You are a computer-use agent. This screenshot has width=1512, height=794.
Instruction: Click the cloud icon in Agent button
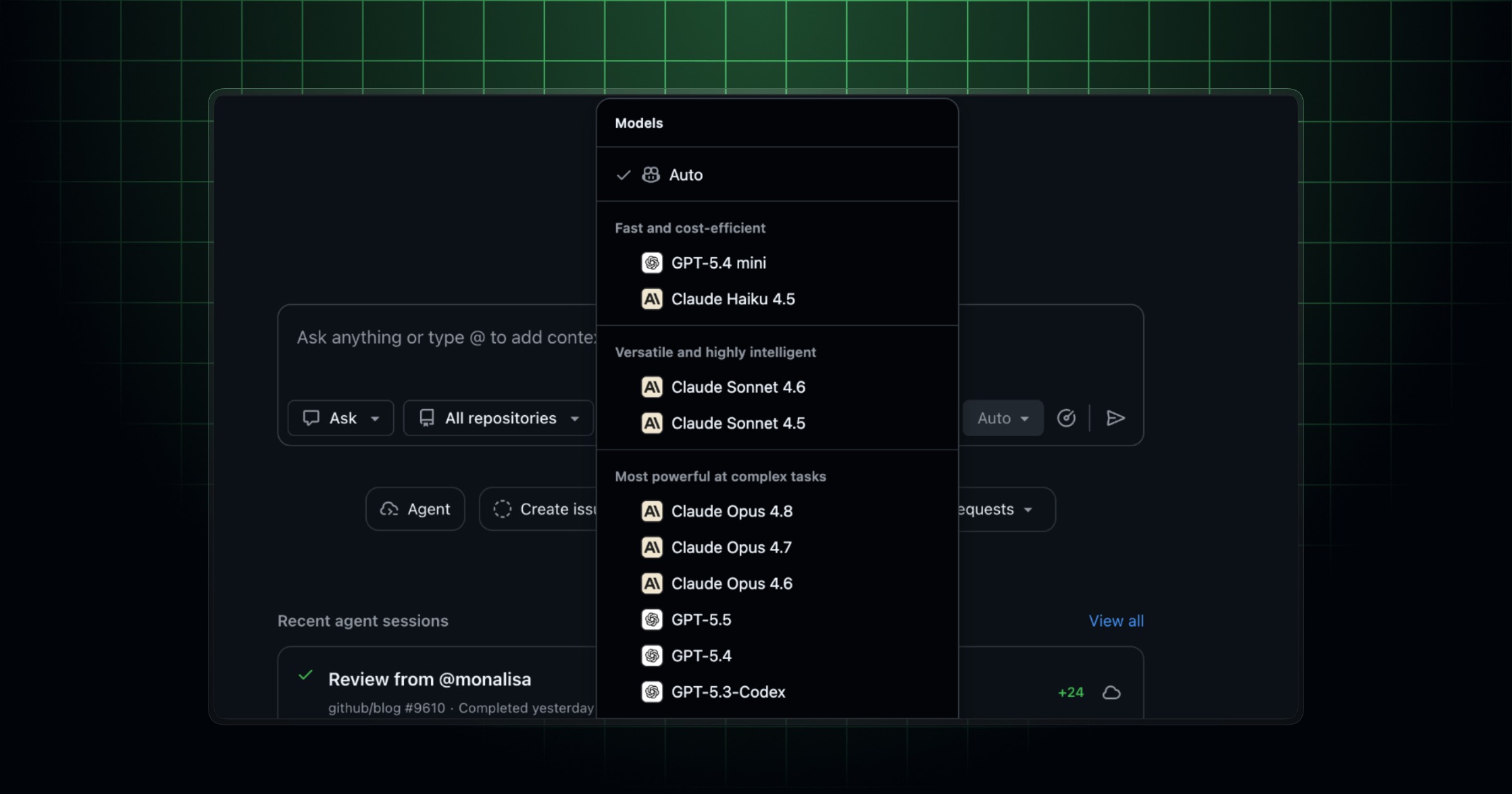click(x=389, y=509)
